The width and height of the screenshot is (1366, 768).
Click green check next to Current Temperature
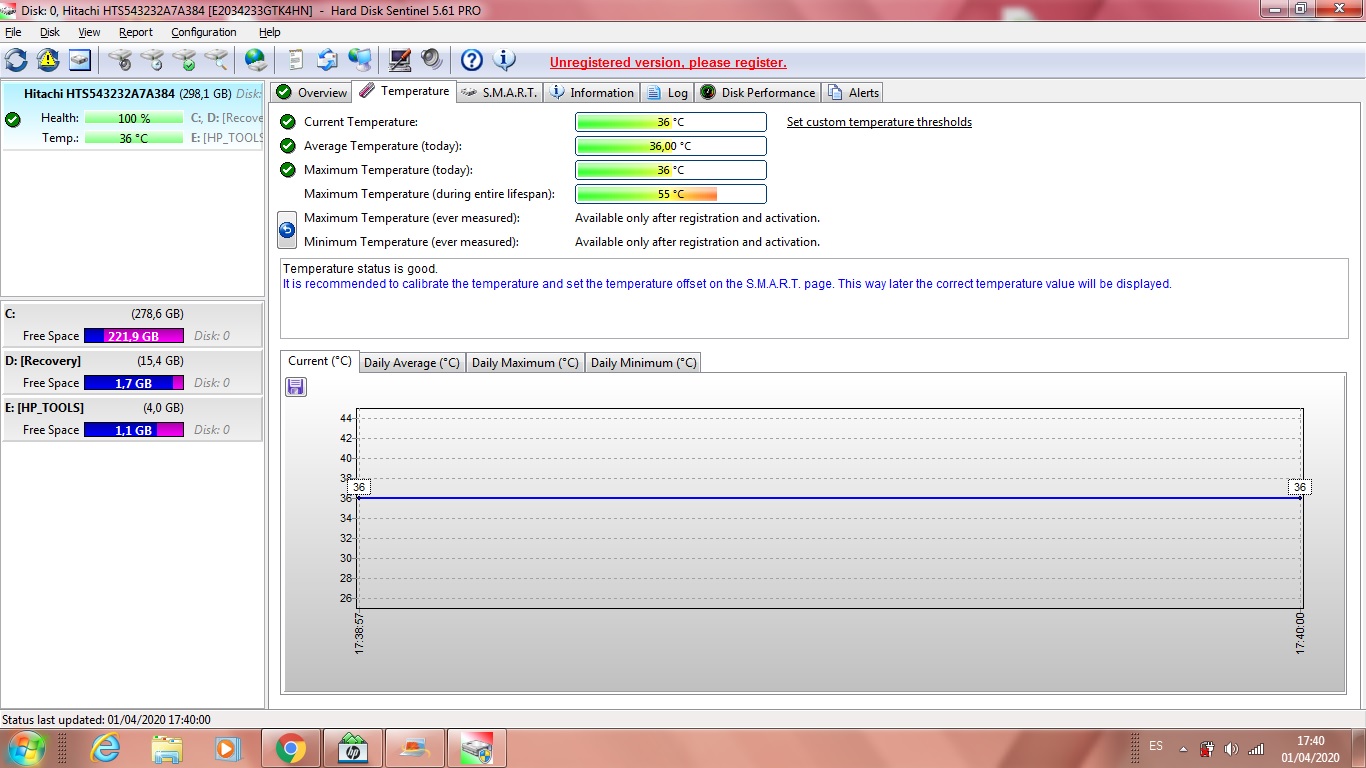tap(288, 122)
